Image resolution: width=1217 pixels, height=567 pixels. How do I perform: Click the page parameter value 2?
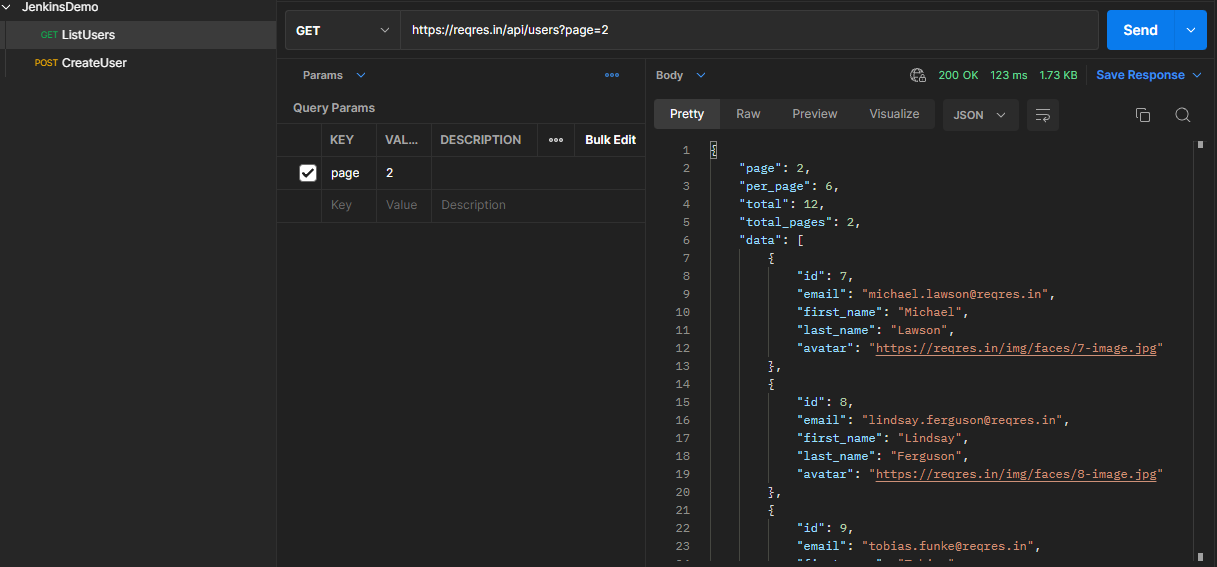click(404, 173)
